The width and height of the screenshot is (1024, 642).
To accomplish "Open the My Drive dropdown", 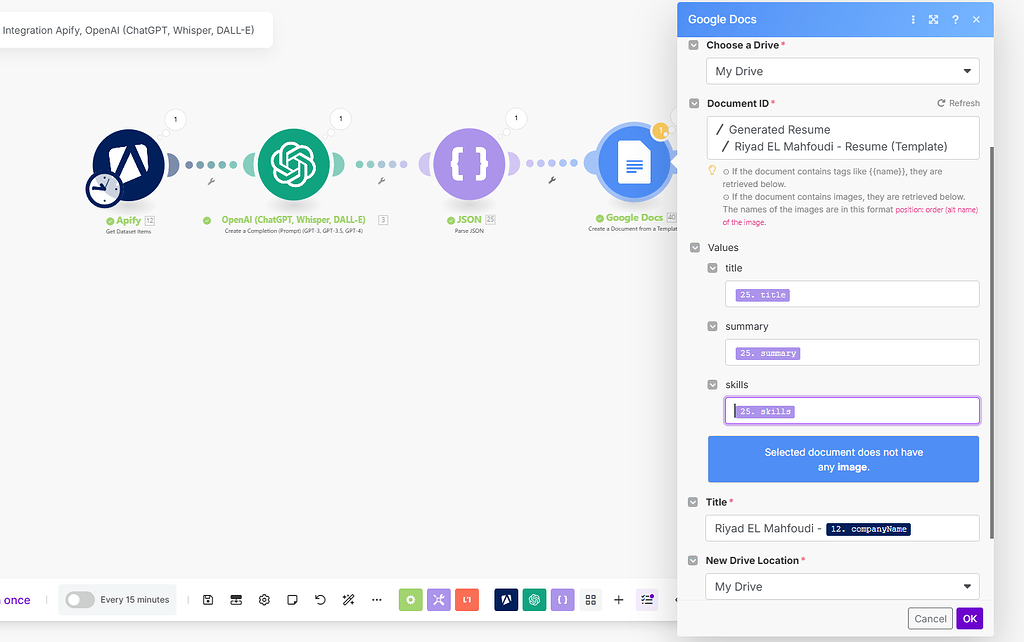I will coord(843,71).
